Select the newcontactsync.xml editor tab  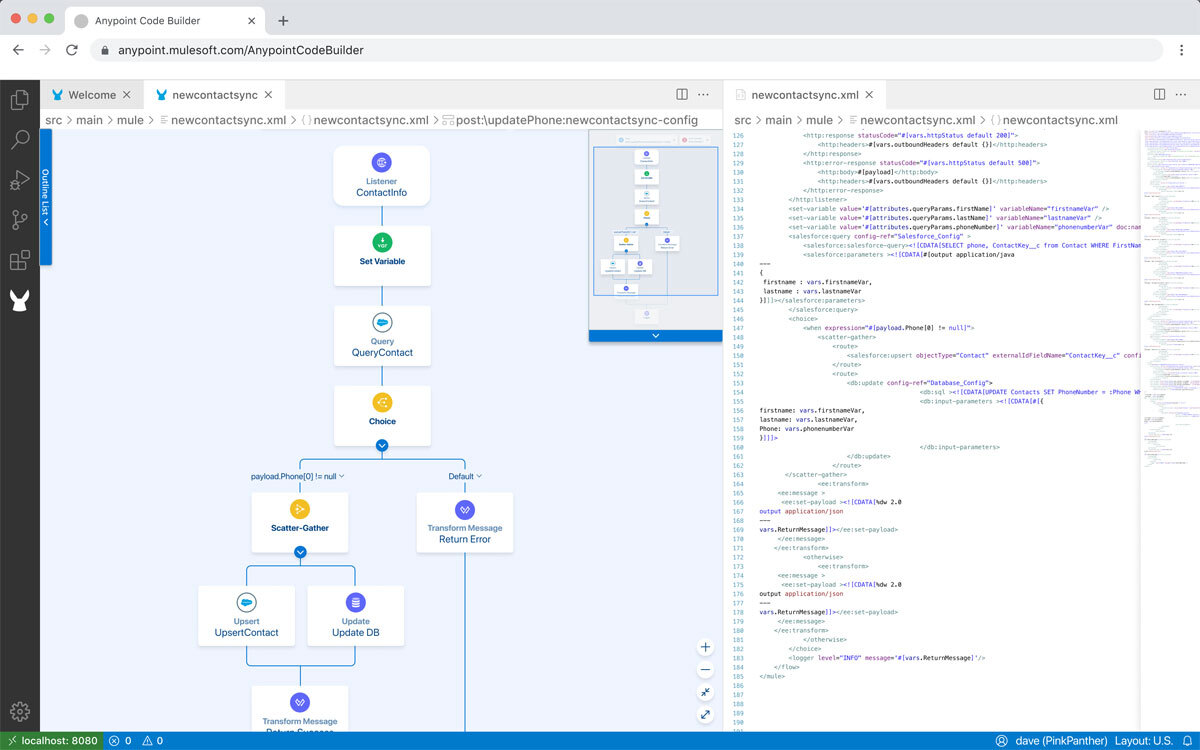point(804,95)
